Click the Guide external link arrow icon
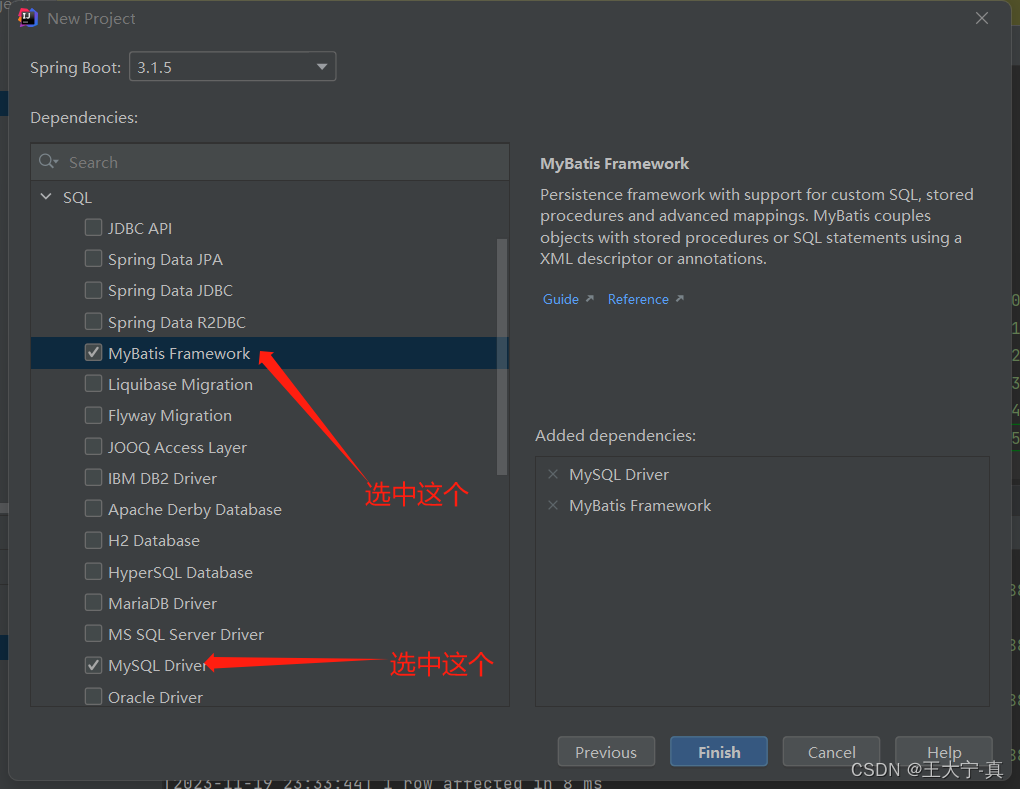The image size is (1020, 789). coord(589,299)
